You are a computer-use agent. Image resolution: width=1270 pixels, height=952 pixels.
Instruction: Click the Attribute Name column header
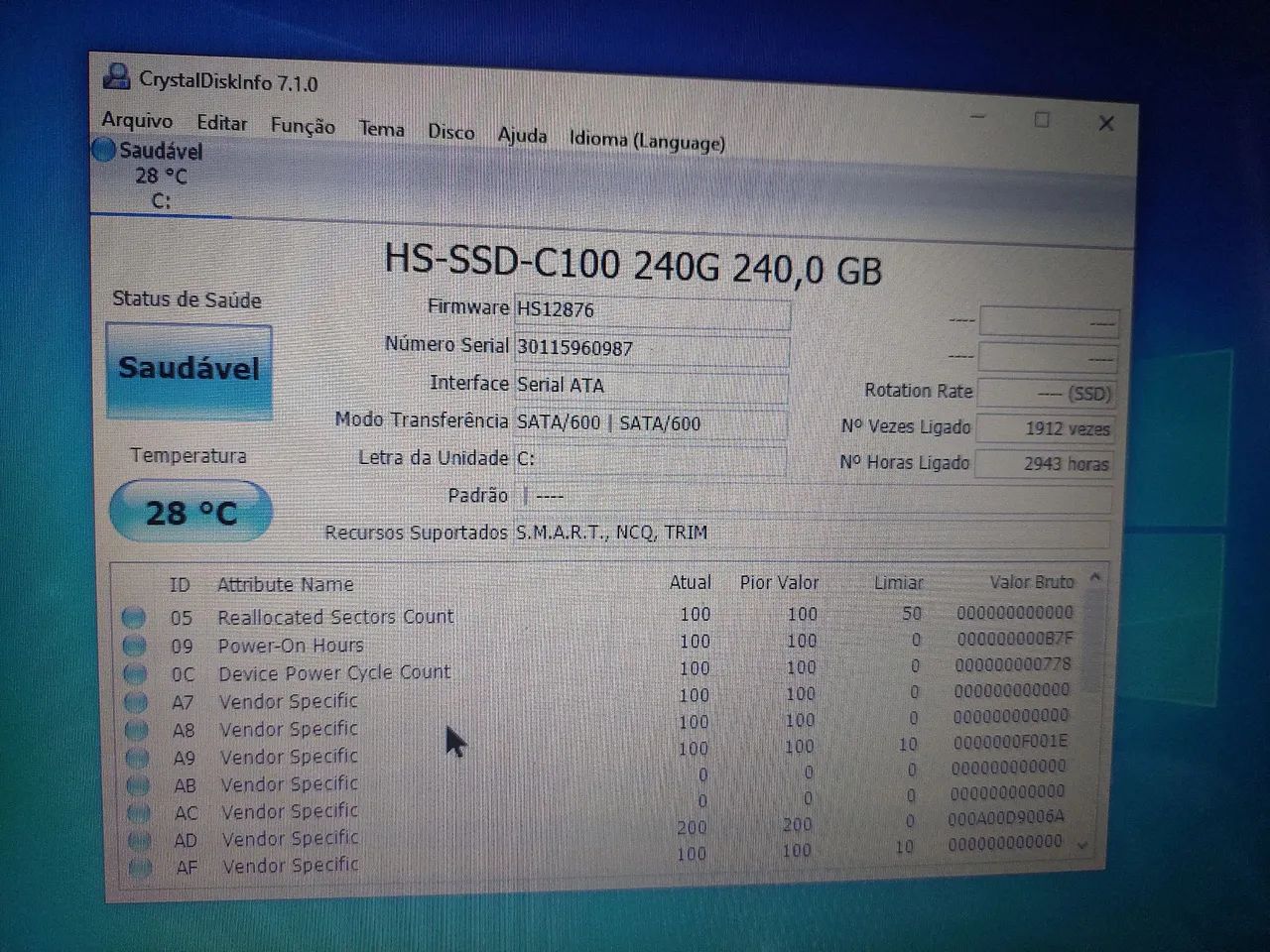[x=285, y=585]
